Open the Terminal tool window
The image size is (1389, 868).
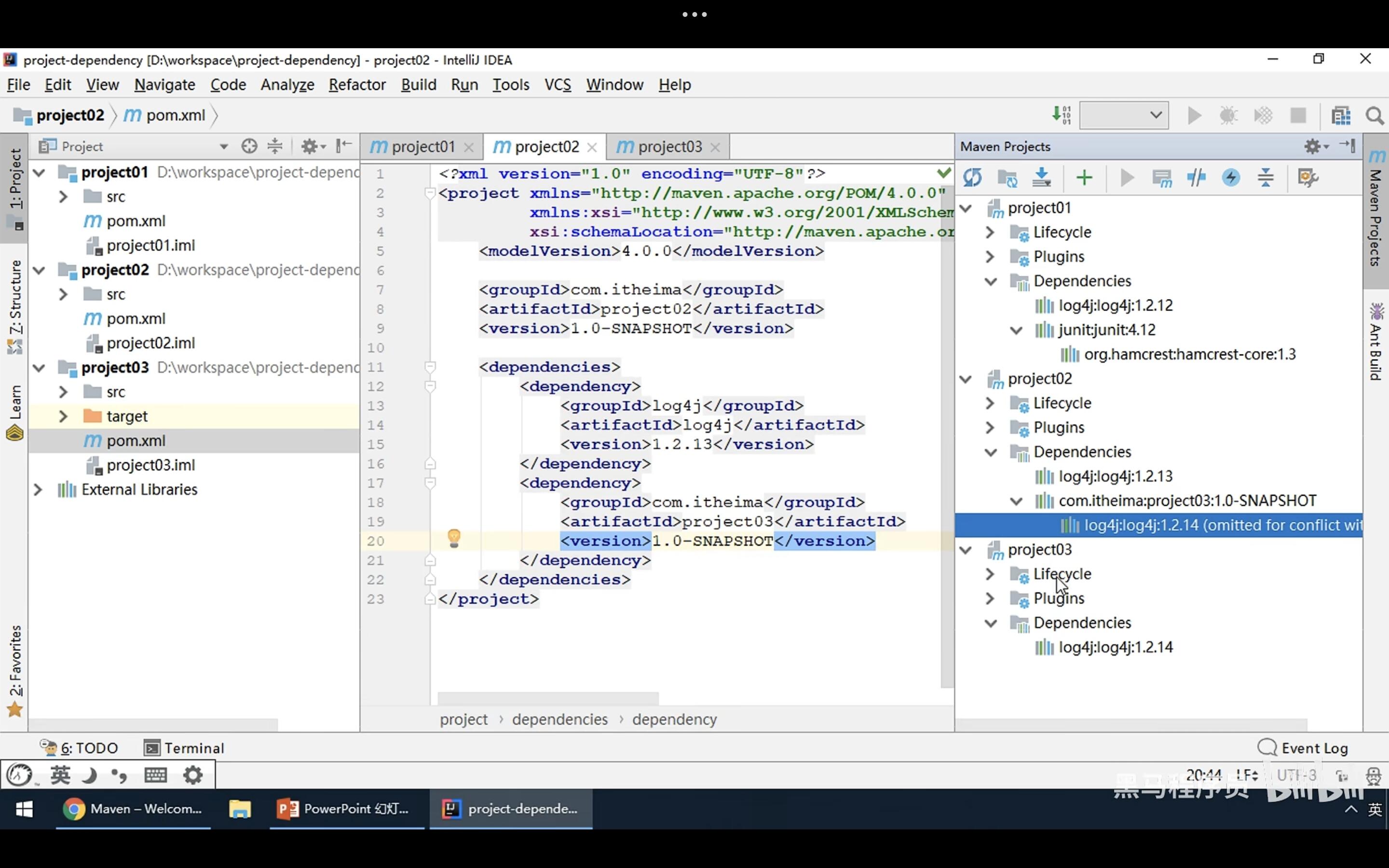point(184,748)
